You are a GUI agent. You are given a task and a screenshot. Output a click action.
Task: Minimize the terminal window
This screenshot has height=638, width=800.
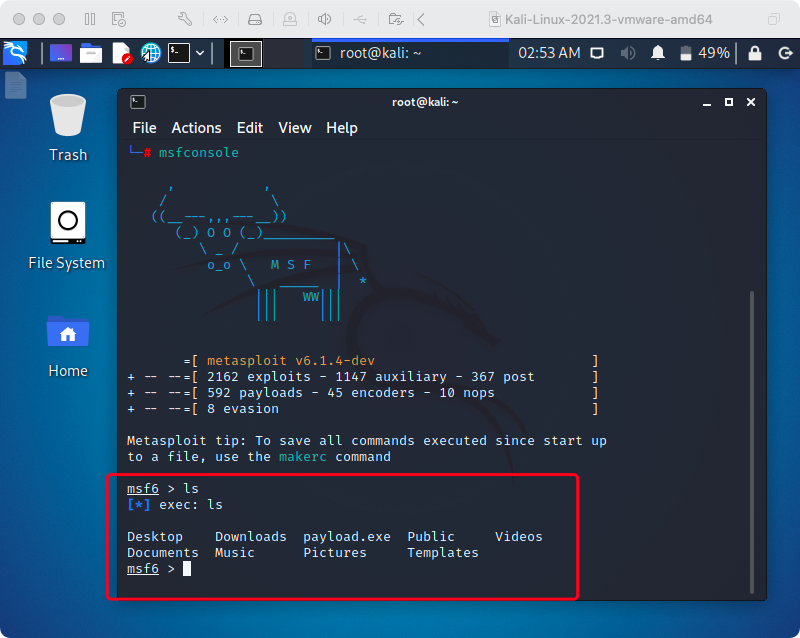(x=707, y=102)
